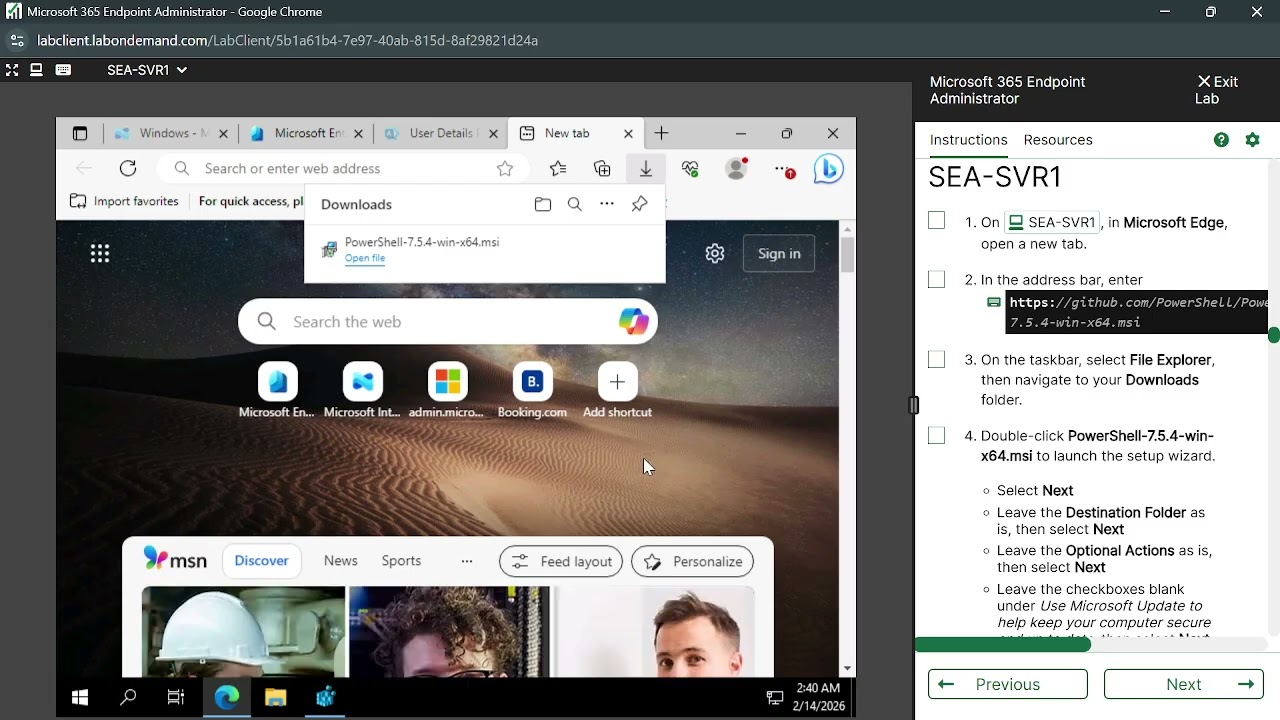Click the Search the web box

click(x=448, y=321)
